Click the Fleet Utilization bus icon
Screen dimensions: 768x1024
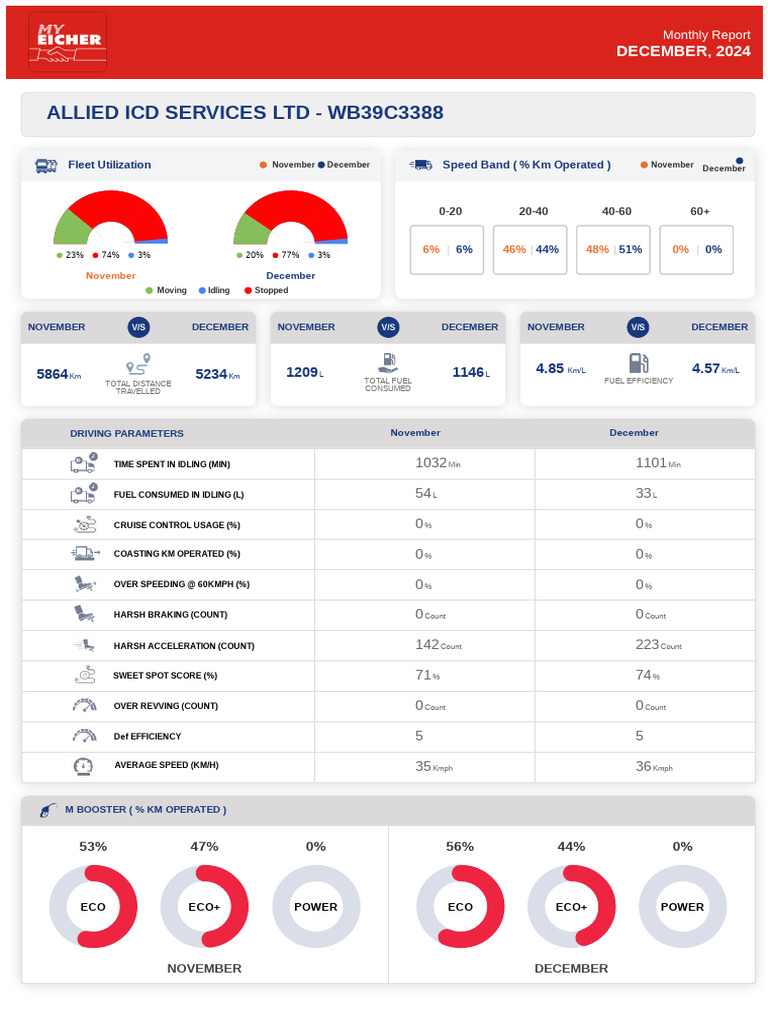pos(46,166)
